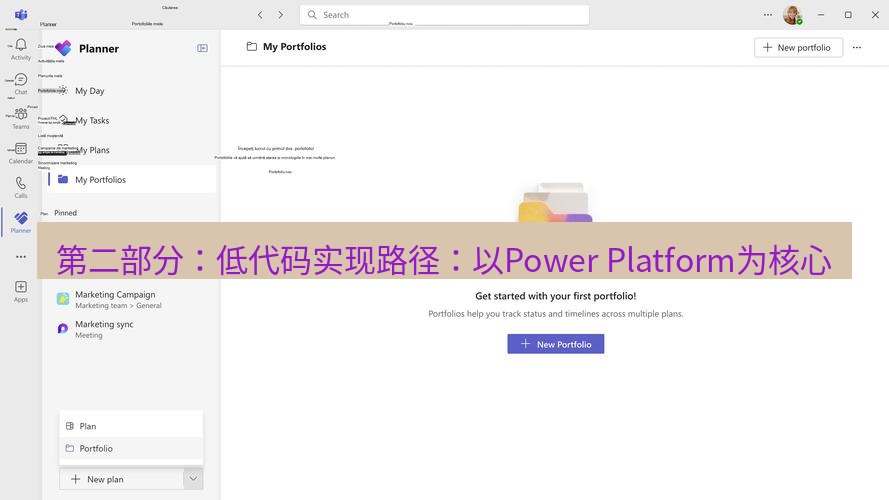Click the Search box
This screenshot has width=889, height=500.
tap(444, 15)
